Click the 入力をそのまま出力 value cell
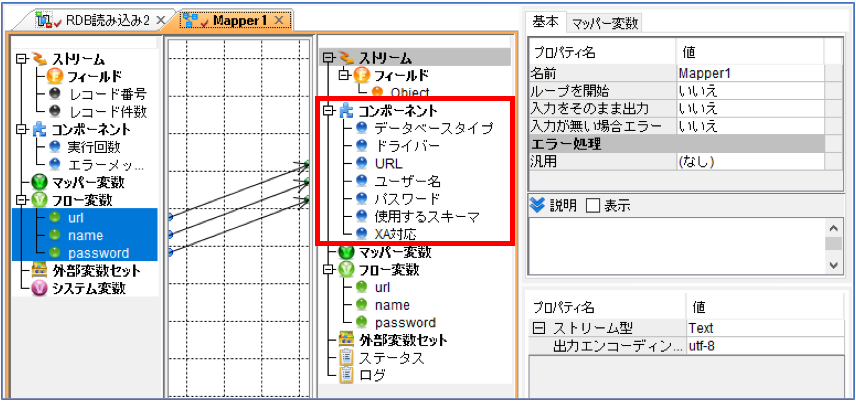 (x=750, y=109)
